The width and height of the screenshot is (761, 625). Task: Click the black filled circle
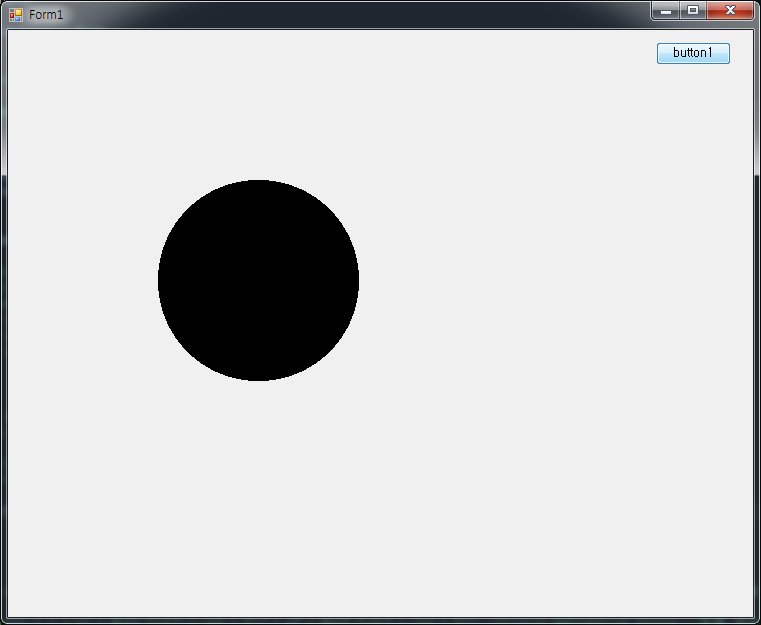click(x=258, y=280)
